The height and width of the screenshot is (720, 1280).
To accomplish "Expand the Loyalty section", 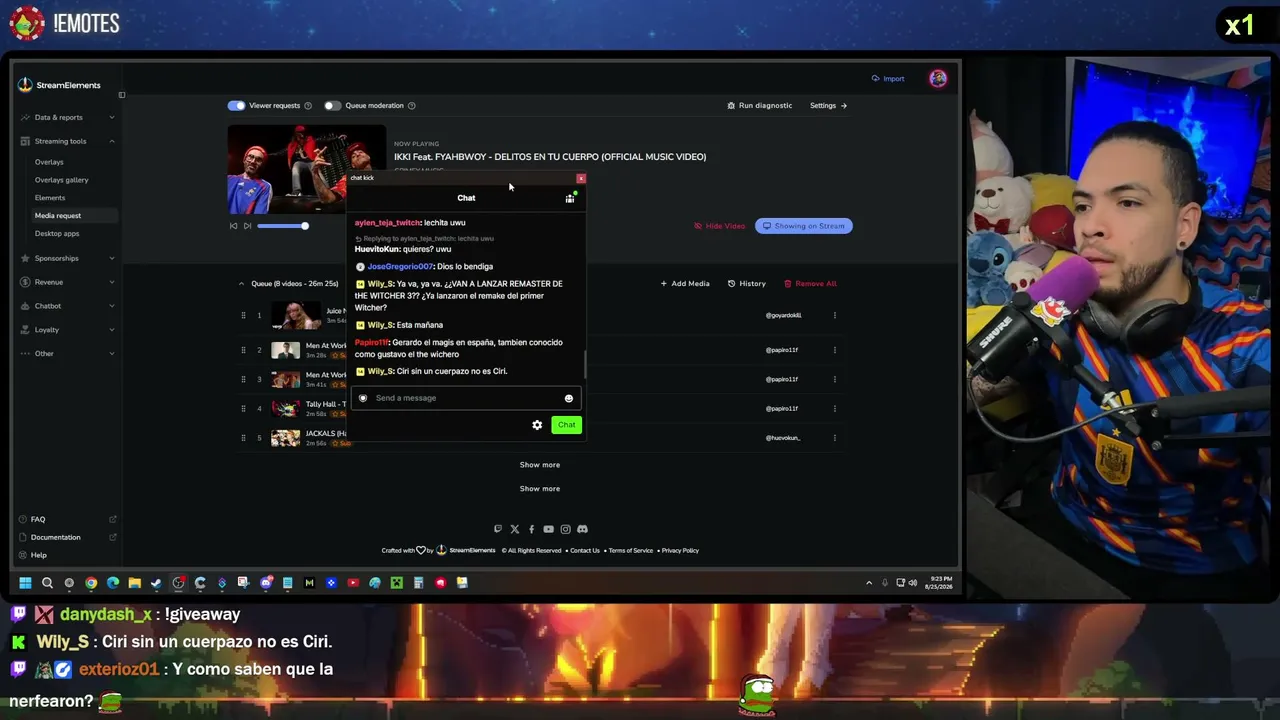I will click(x=67, y=330).
